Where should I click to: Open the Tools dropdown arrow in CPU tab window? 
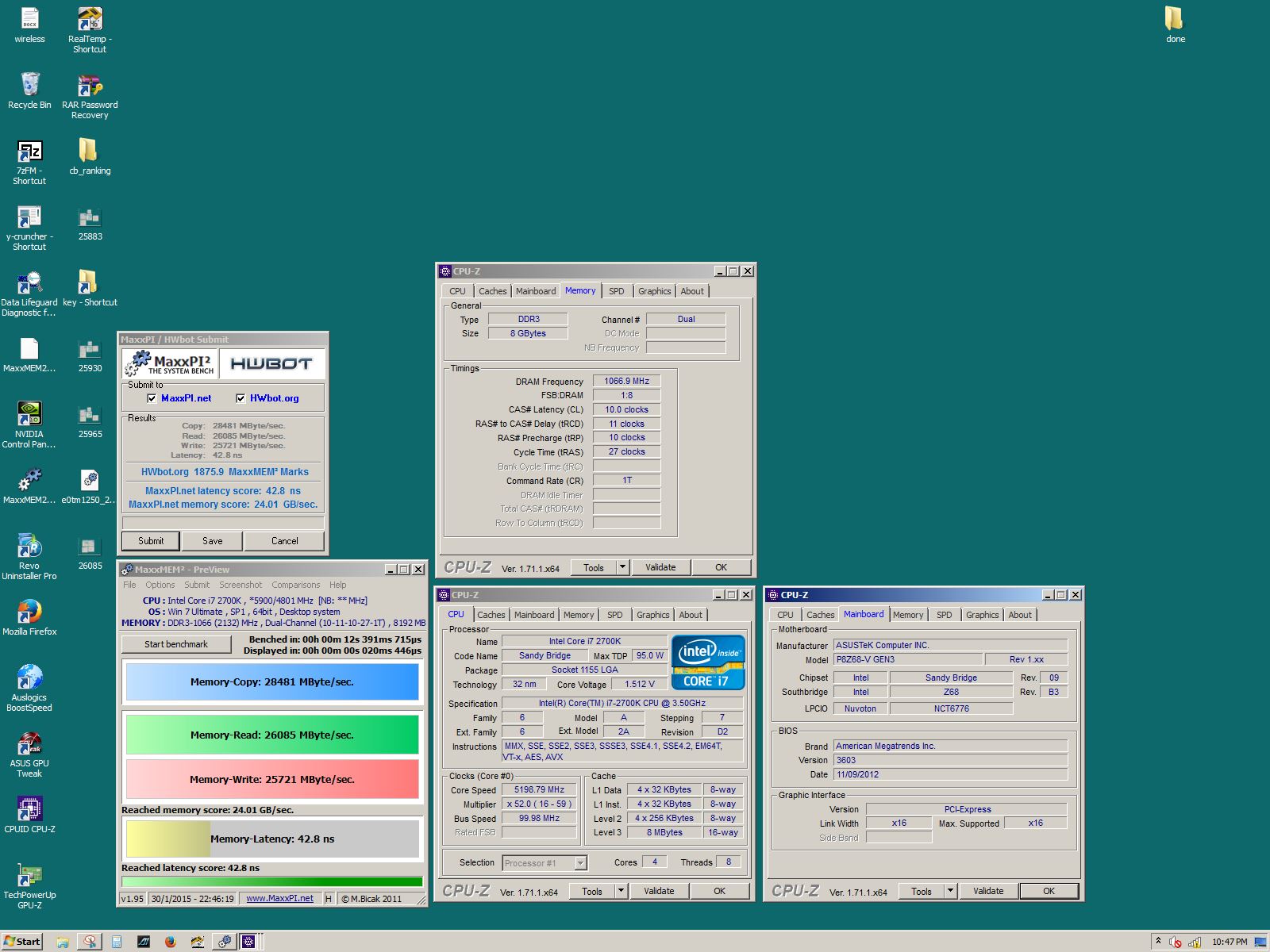[622, 891]
